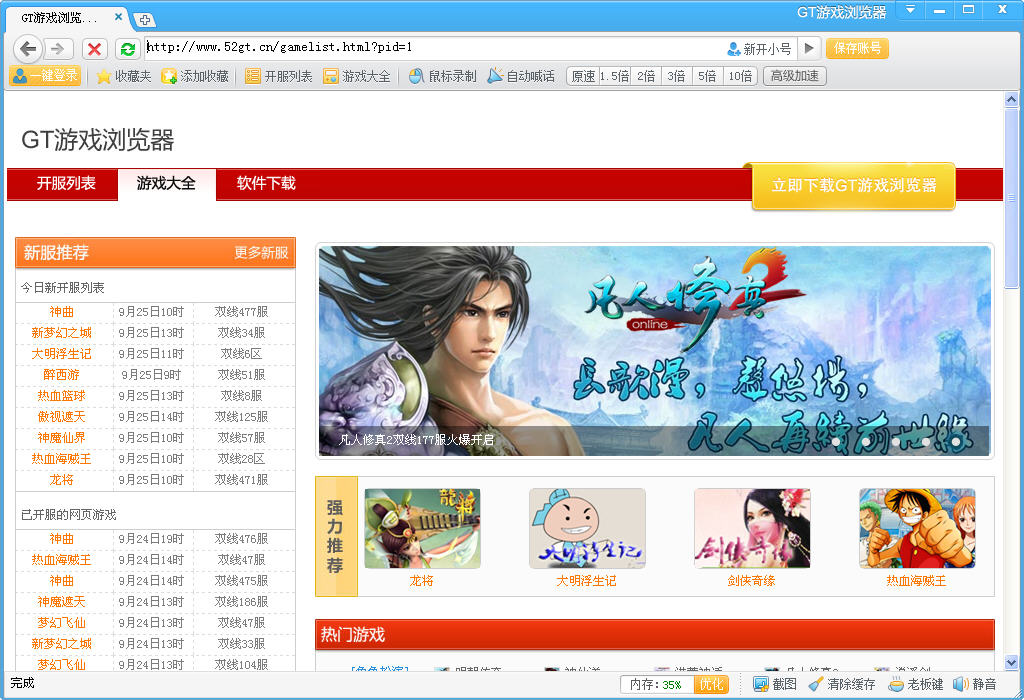Select 10倍 speed option

(x=740, y=76)
